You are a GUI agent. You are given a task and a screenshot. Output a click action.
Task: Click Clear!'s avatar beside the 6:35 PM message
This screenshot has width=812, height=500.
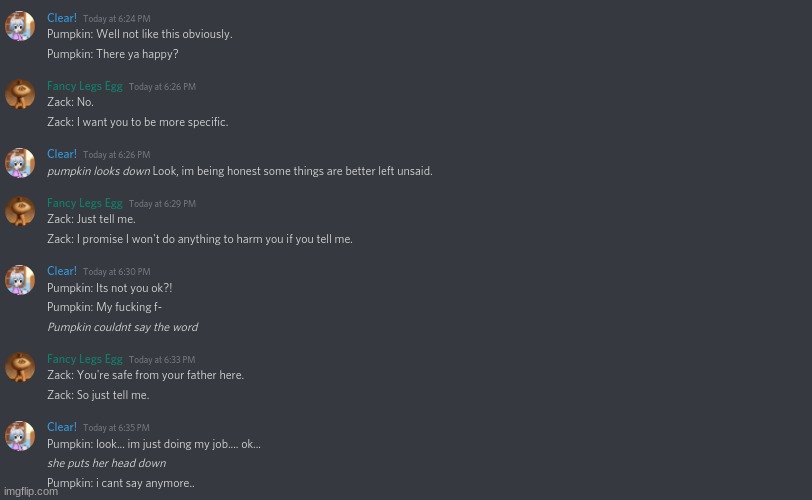pyautogui.click(x=20, y=436)
